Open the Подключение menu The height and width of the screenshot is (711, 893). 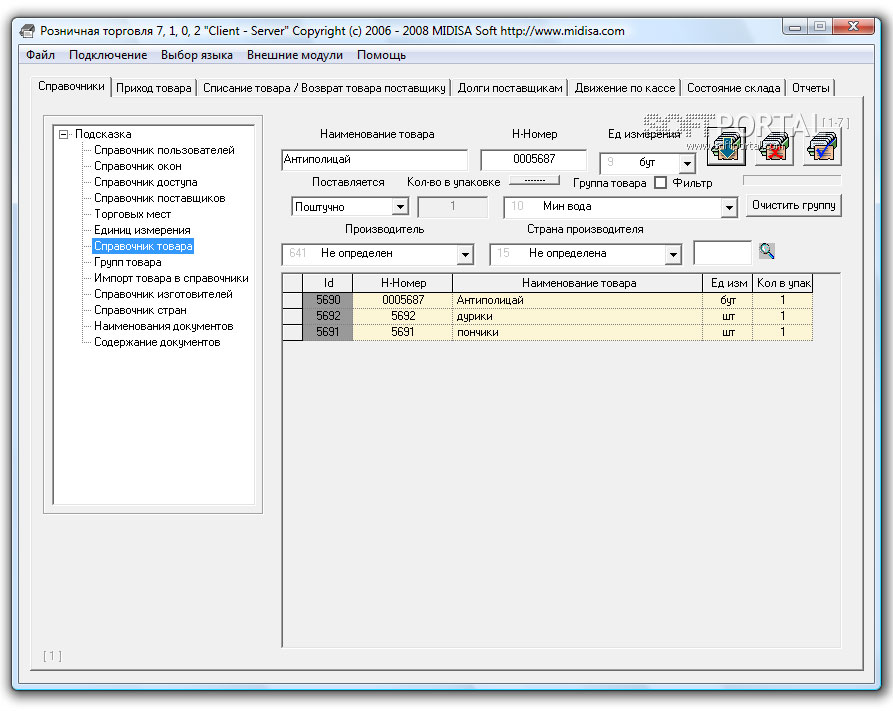[x=108, y=55]
